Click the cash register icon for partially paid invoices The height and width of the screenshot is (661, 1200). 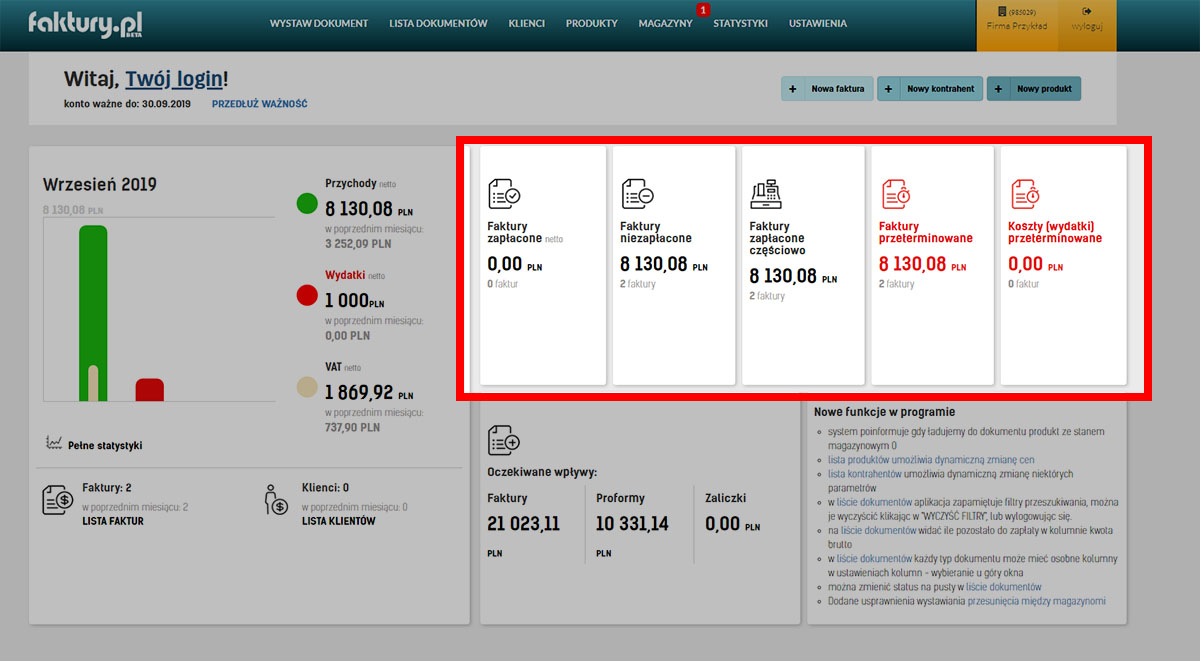(x=767, y=193)
